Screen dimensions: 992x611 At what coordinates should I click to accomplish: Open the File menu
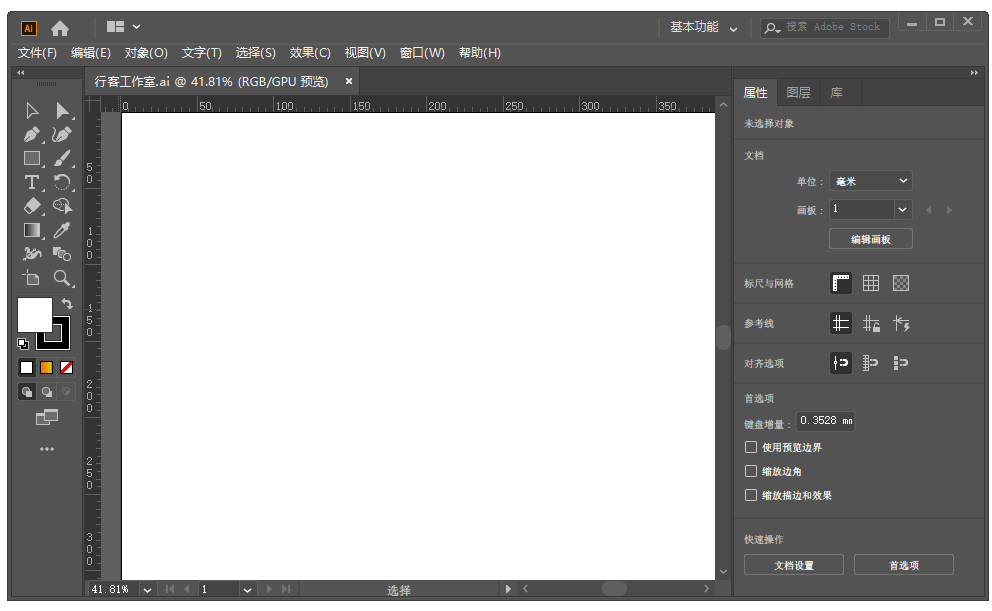tap(37, 53)
